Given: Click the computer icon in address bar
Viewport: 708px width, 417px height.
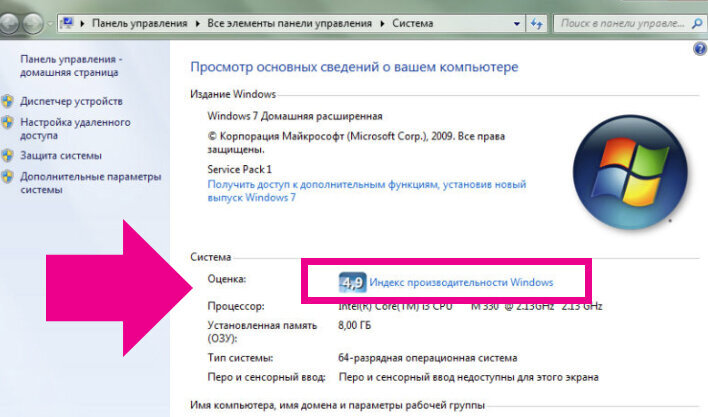Looking at the screenshot, I should pos(67,23).
